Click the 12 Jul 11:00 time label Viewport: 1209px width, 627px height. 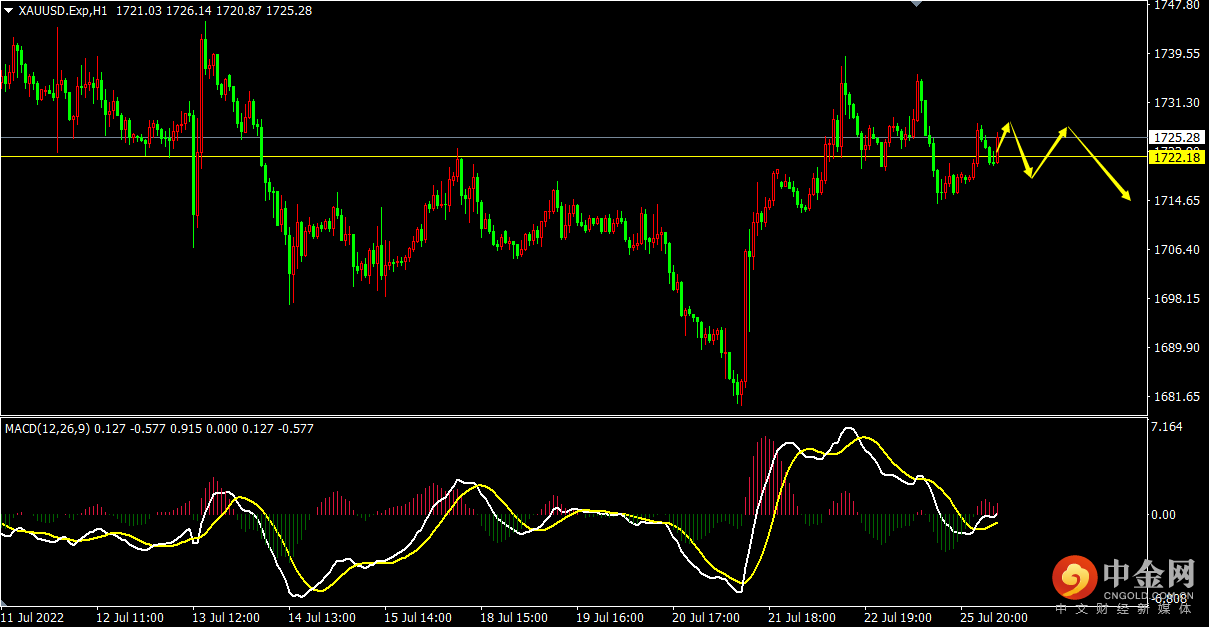pos(130,618)
